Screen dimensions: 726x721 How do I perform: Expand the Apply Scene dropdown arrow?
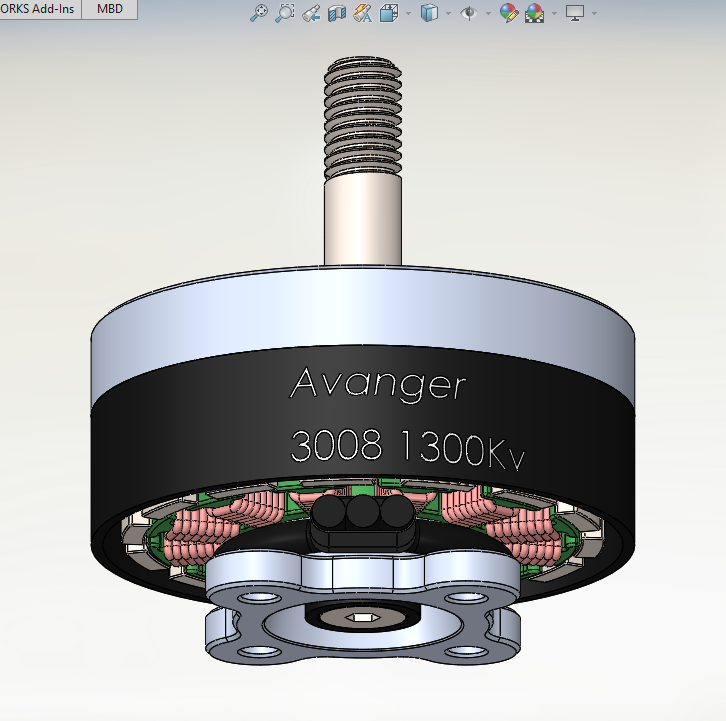pos(554,13)
